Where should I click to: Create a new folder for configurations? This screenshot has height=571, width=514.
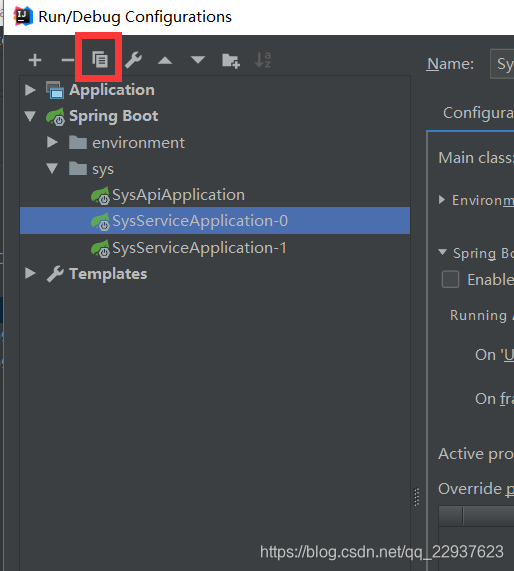pyautogui.click(x=231, y=60)
